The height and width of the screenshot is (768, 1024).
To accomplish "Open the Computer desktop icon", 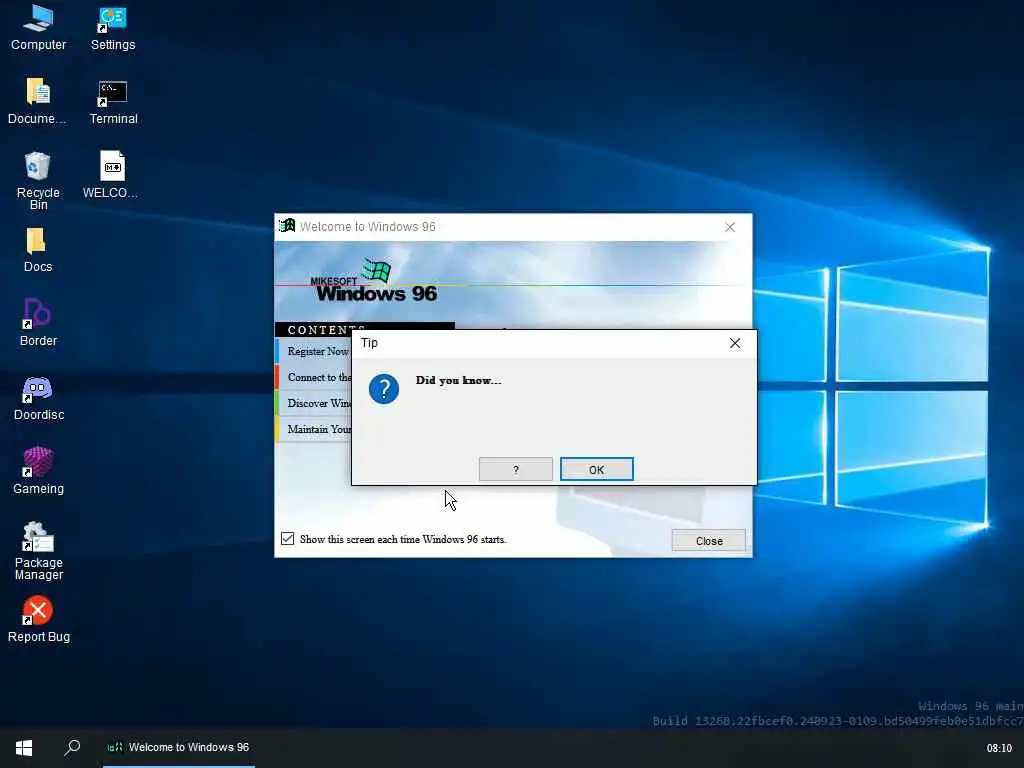I will coord(38,27).
